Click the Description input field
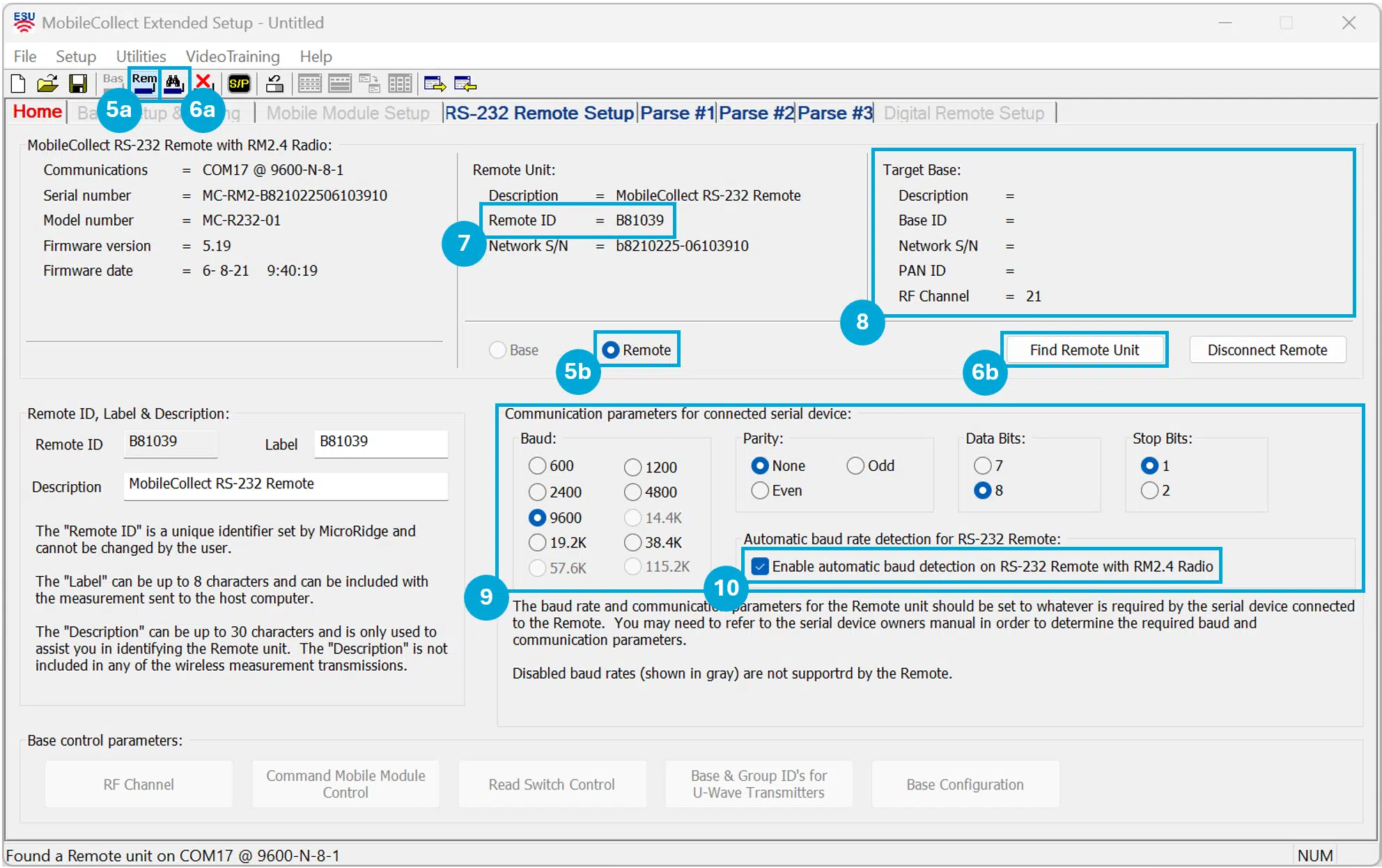Screen dimensions: 1382x868 tap(286, 486)
